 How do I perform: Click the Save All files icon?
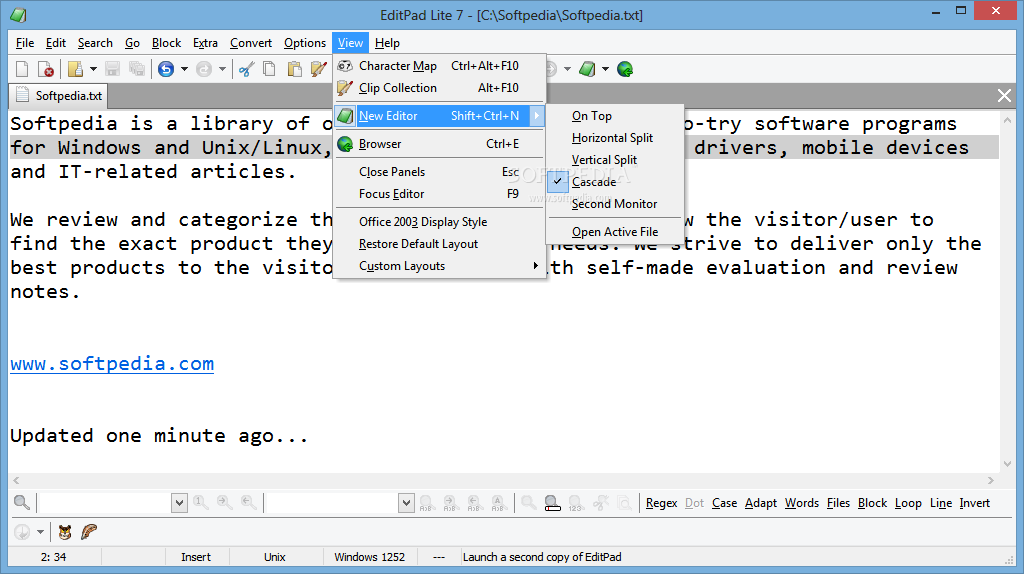136,69
